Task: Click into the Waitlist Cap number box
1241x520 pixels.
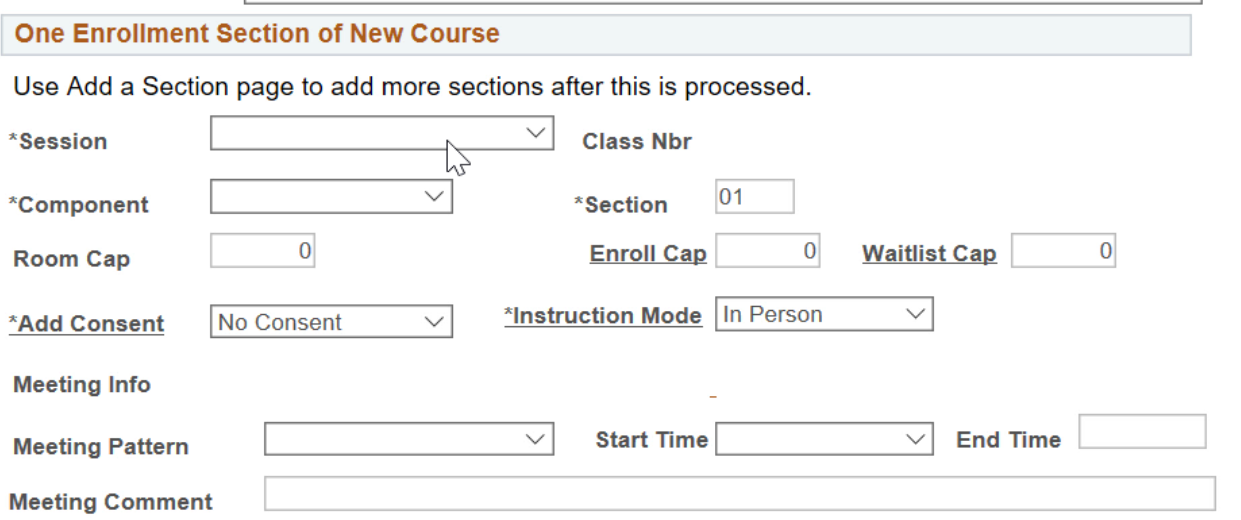Action: [1063, 251]
